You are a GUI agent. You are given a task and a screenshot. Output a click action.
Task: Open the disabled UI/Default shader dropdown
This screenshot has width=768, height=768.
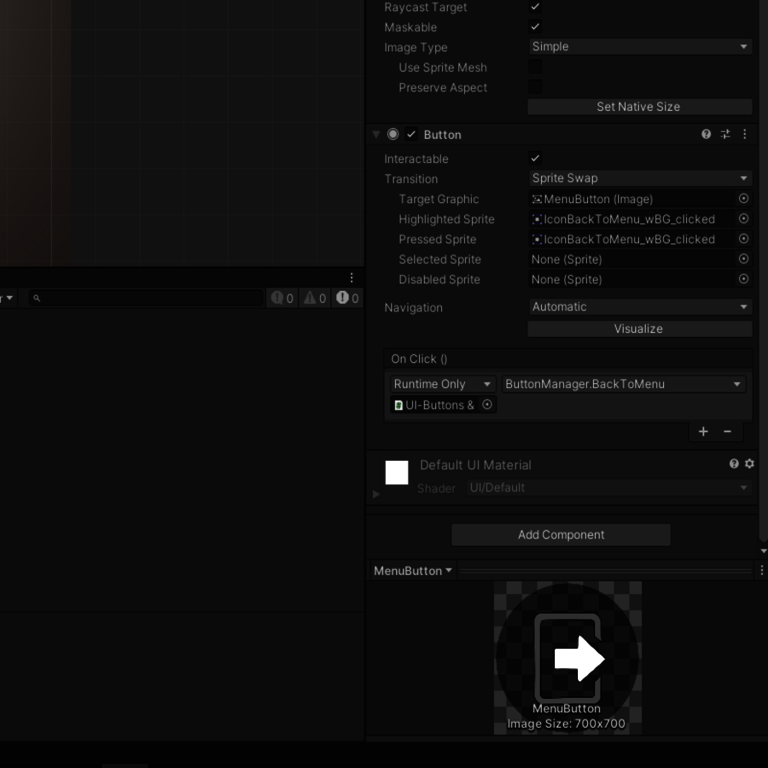click(609, 488)
